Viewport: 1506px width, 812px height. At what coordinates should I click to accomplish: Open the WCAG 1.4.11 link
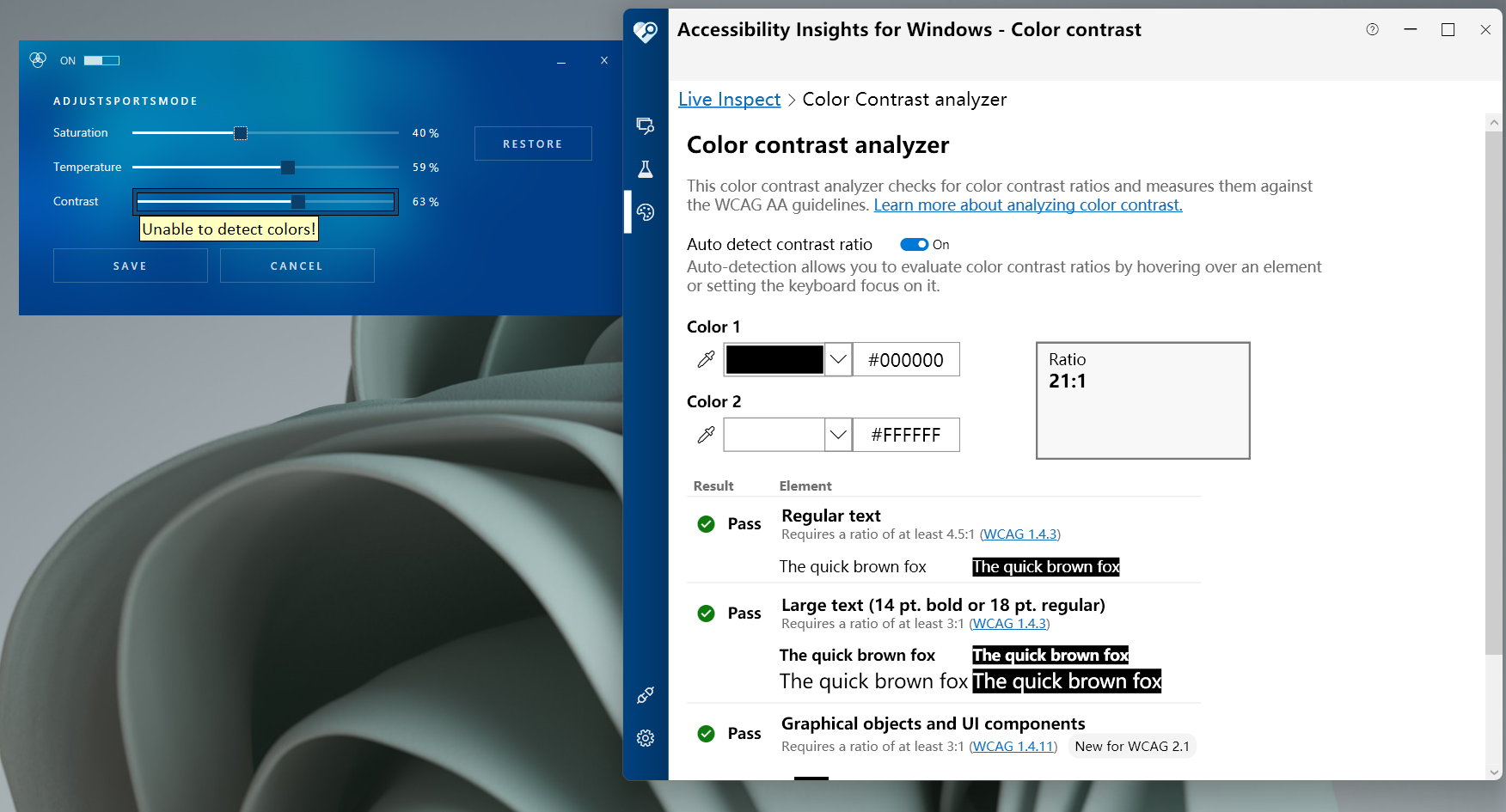tap(1013, 747)
